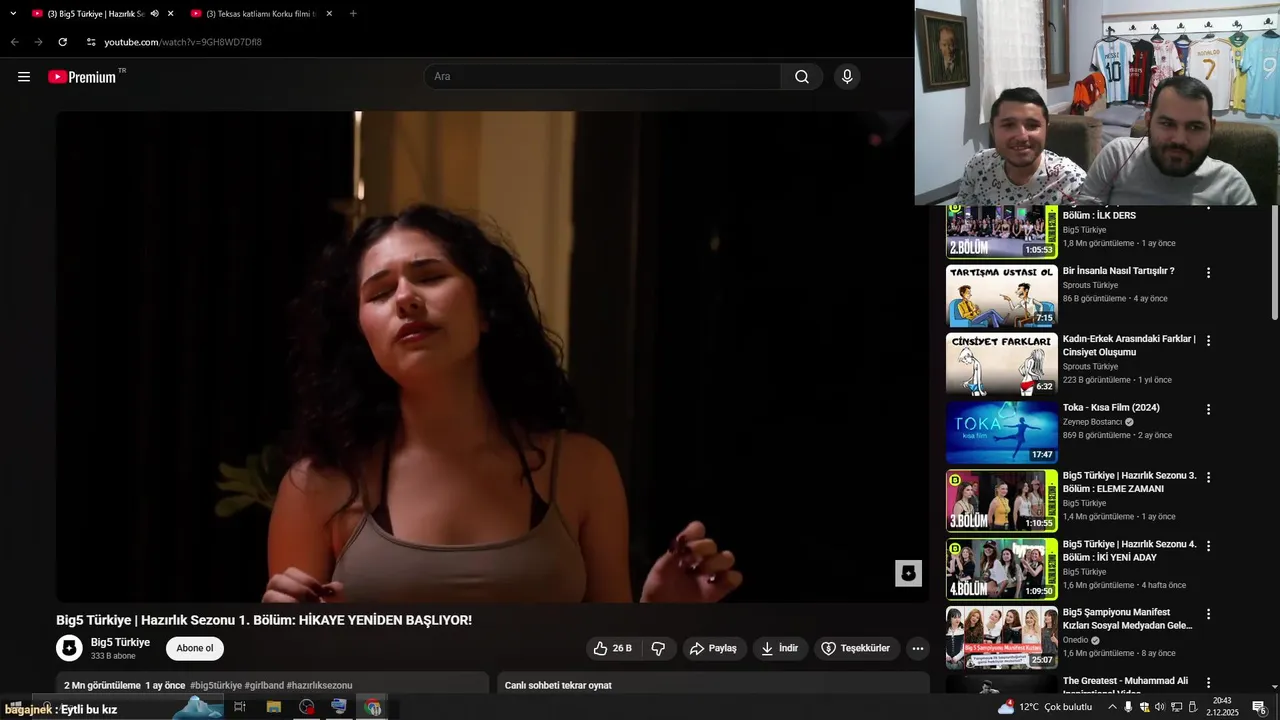
Task: Click the Zeynep Bostancı channel name
Action: 1092,422
